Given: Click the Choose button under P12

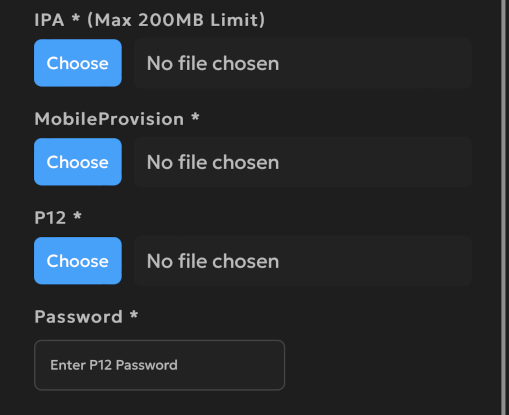Looking at the screenshot, I should [78, 261].
